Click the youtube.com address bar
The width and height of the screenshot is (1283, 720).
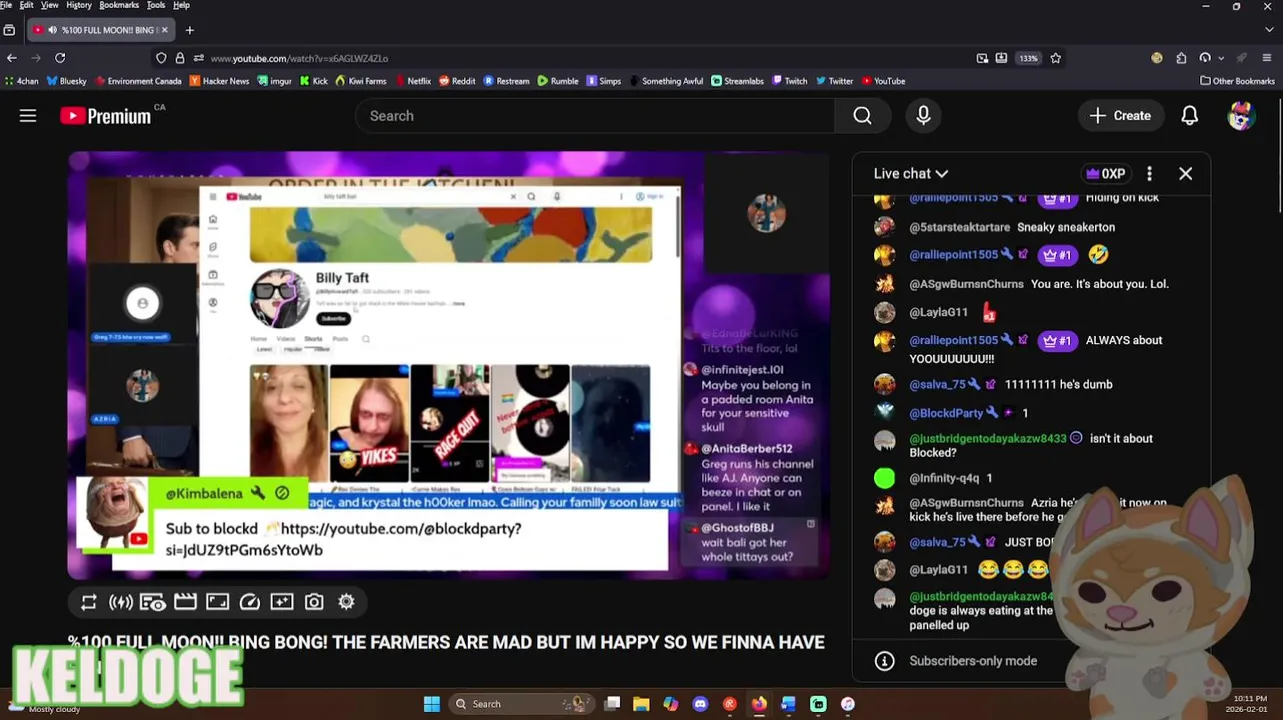pos(590,58)
